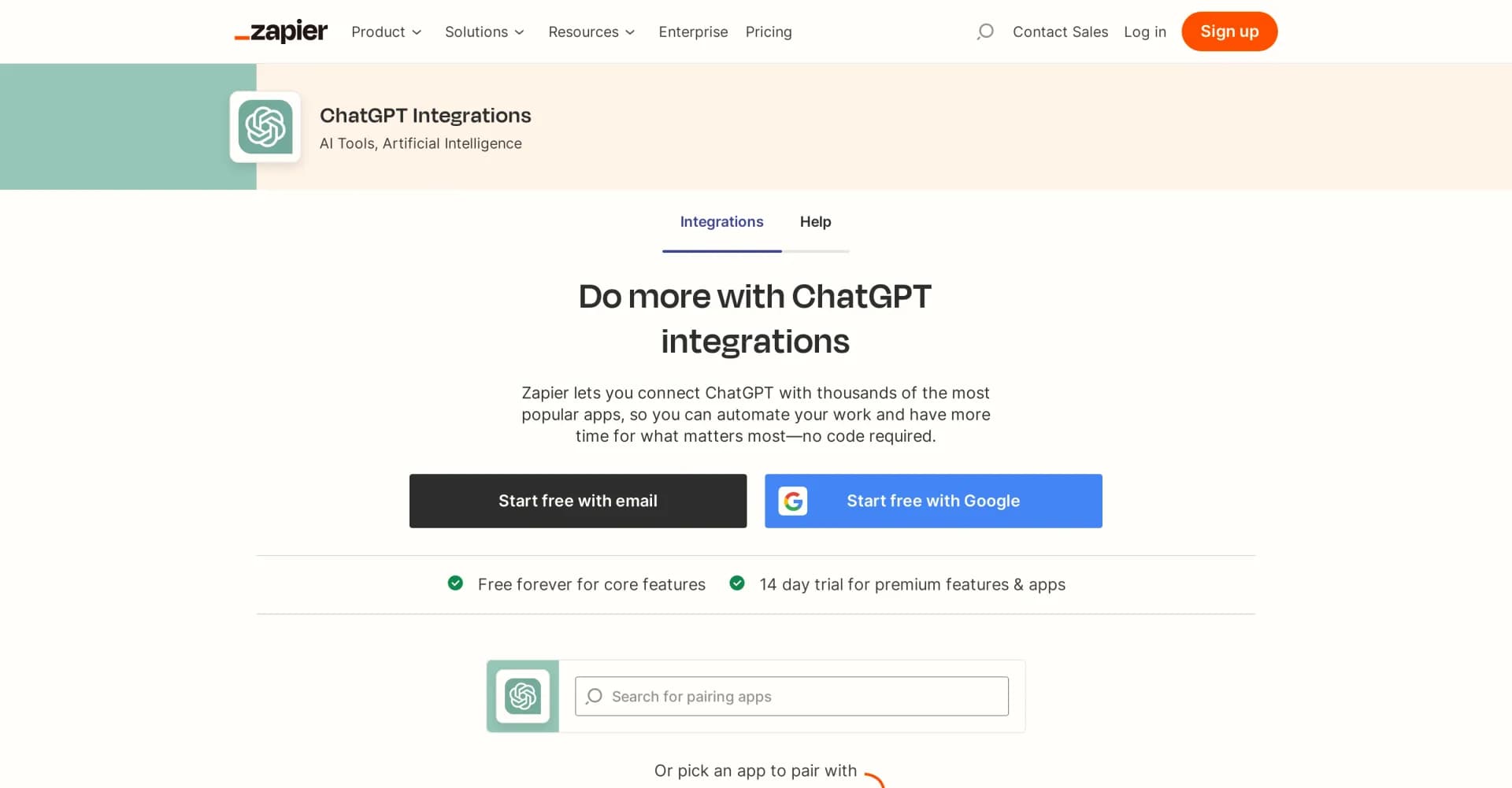
Task: Click magnifier icon inside pairing search box
Action: [x=595, y=696]
